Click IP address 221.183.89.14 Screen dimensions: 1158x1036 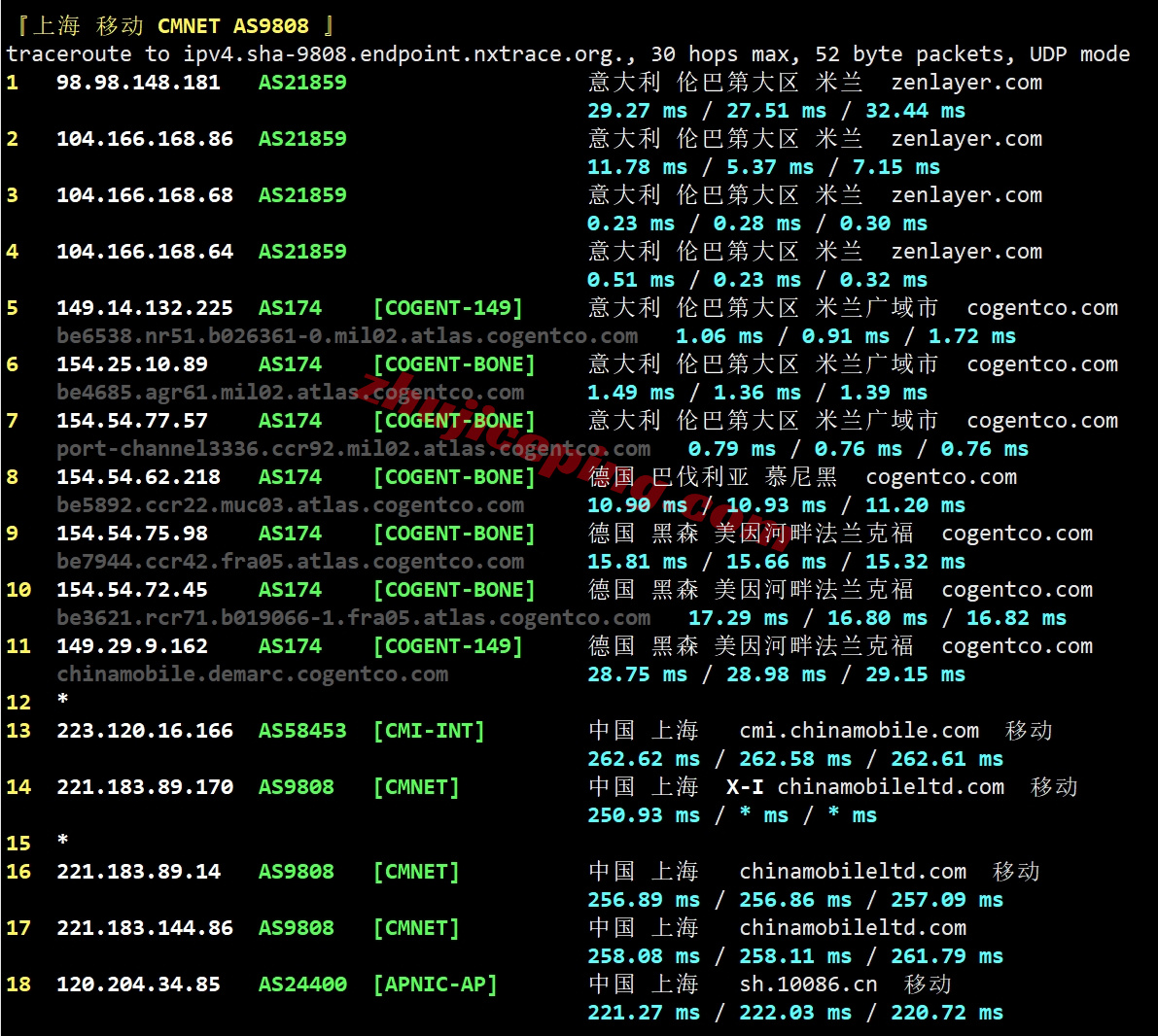138,872
